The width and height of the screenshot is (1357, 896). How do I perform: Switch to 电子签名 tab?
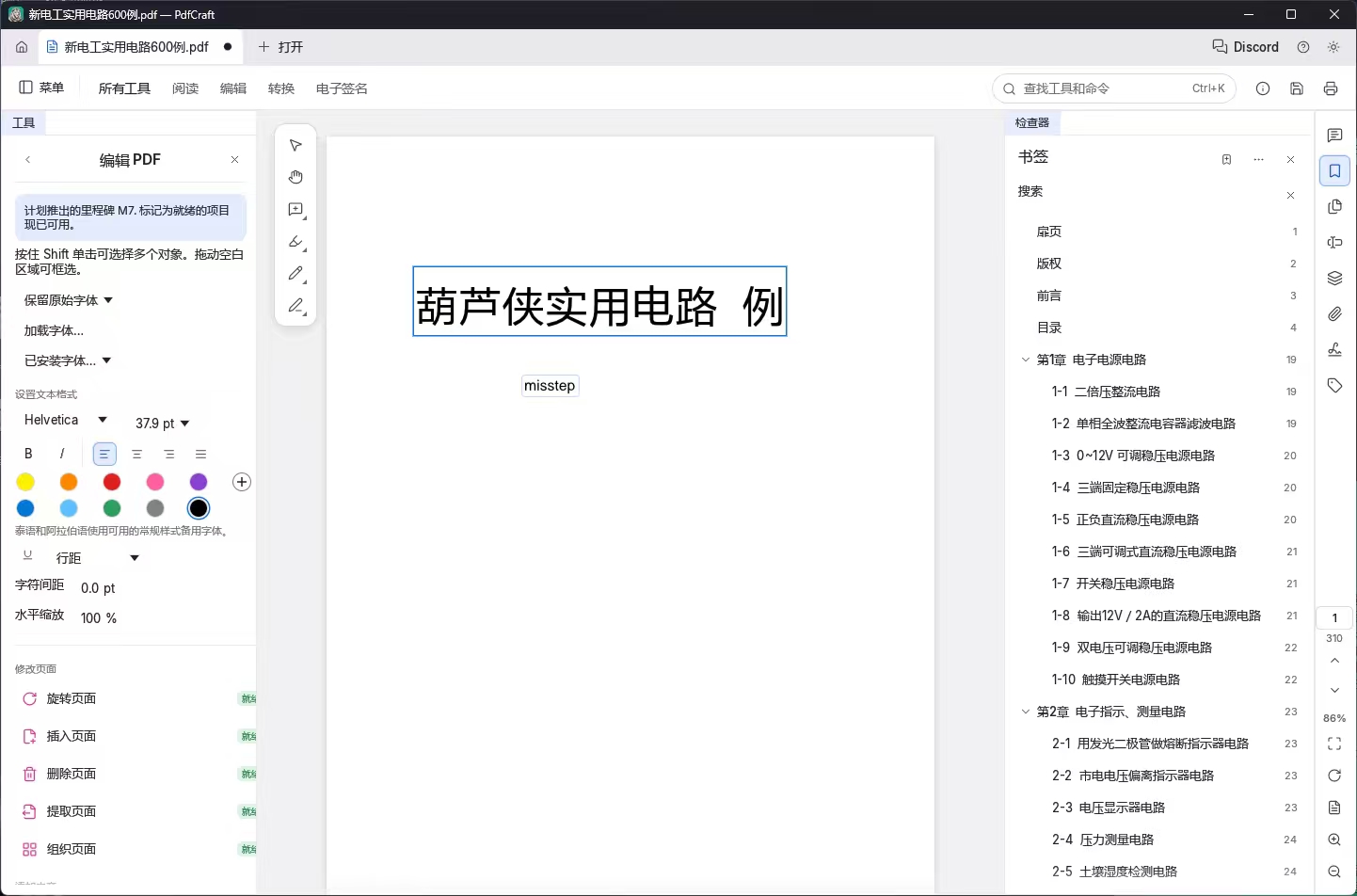coord(342,88)
